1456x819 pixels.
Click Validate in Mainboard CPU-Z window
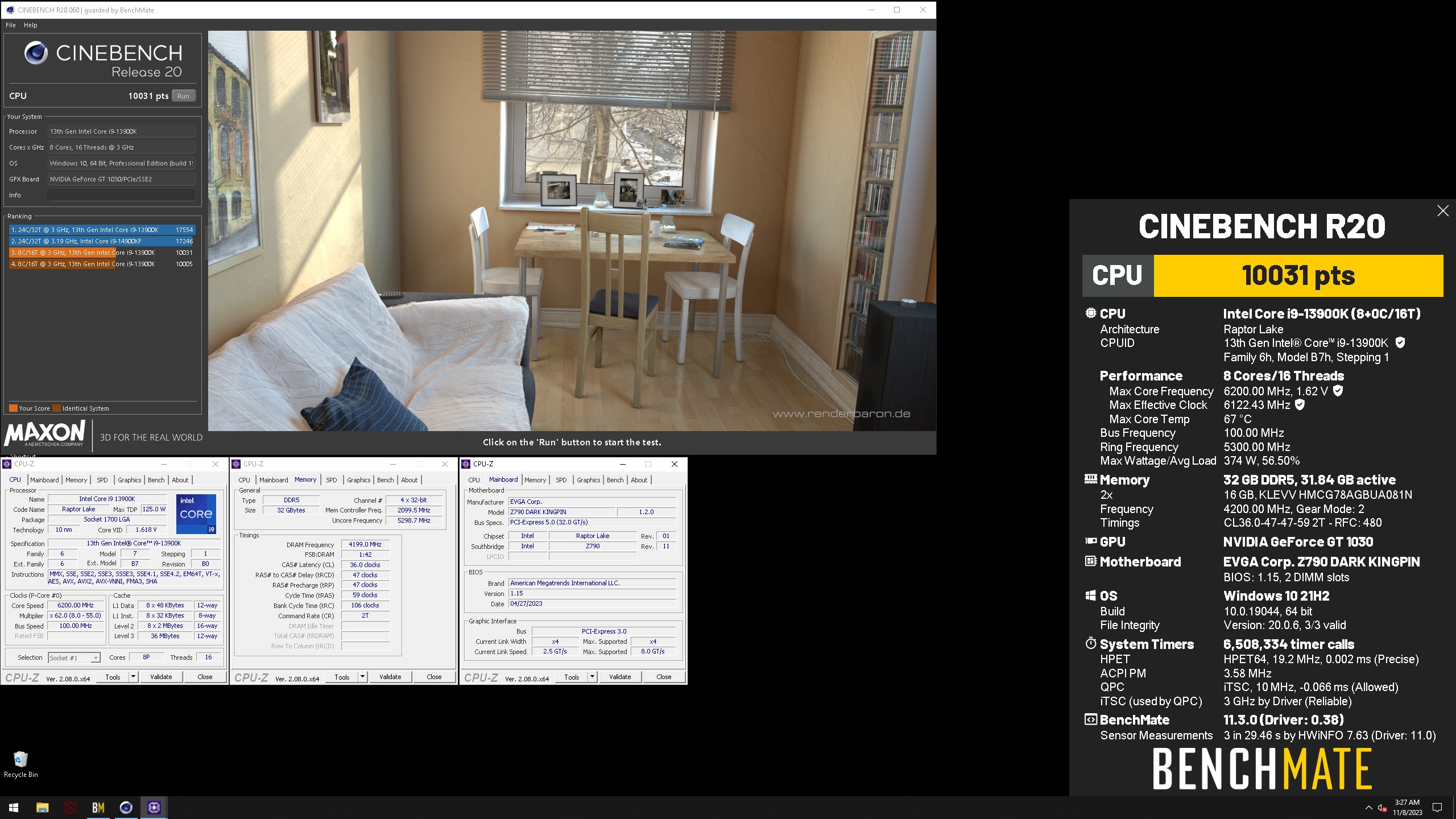[620, 677]
